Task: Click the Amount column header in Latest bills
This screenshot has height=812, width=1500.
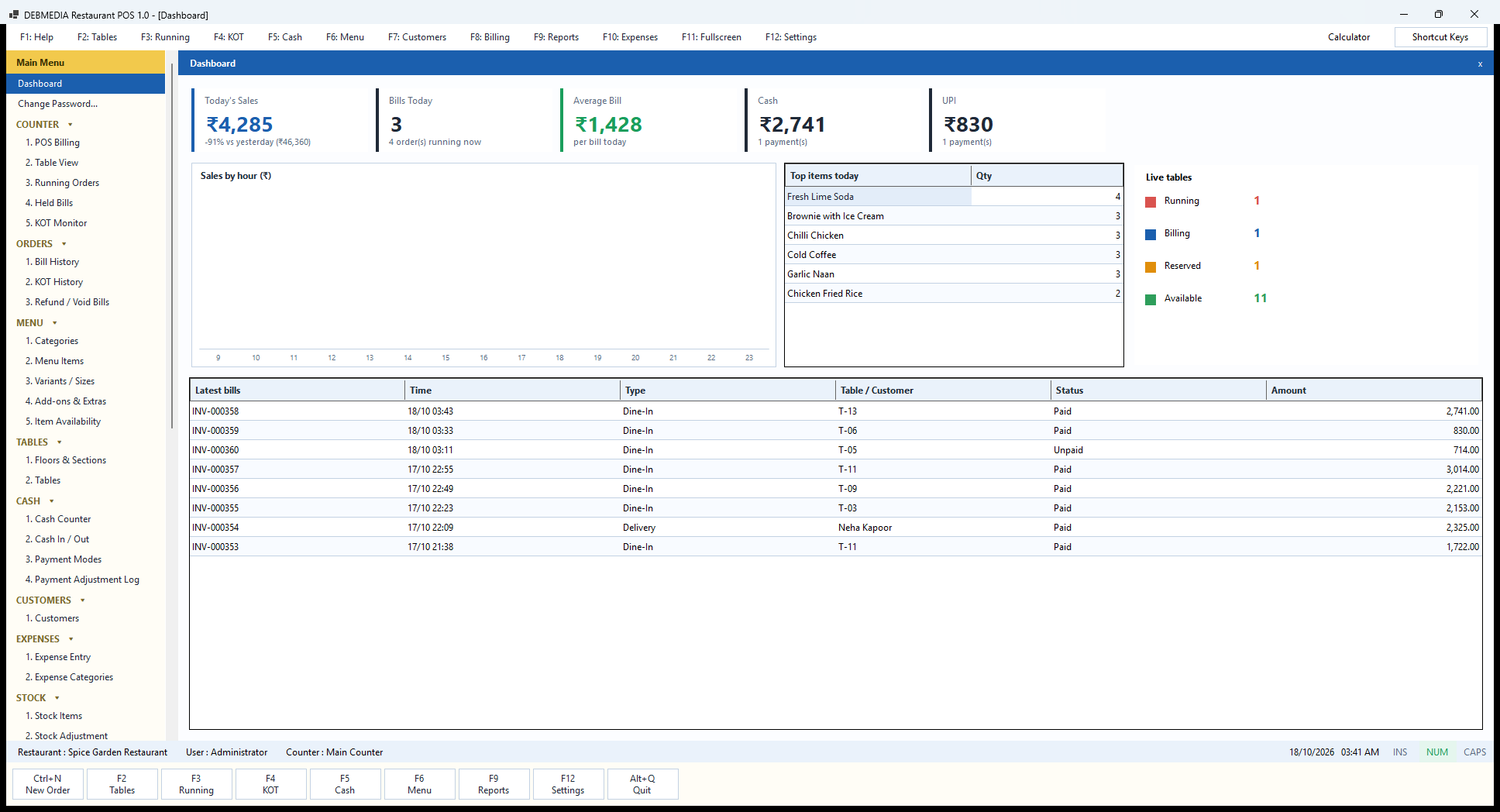Action: (x=1374, y=391)
